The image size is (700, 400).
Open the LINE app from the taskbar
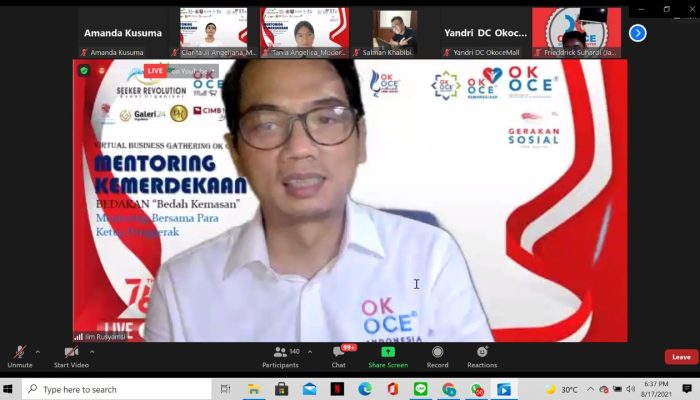pos(421,389)
